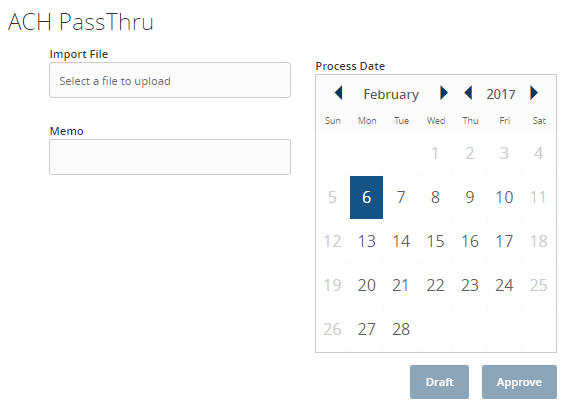Advance to next year arrow
Image resolution: width=577 pixels, height=406 pixels.
tap(534, 93)
